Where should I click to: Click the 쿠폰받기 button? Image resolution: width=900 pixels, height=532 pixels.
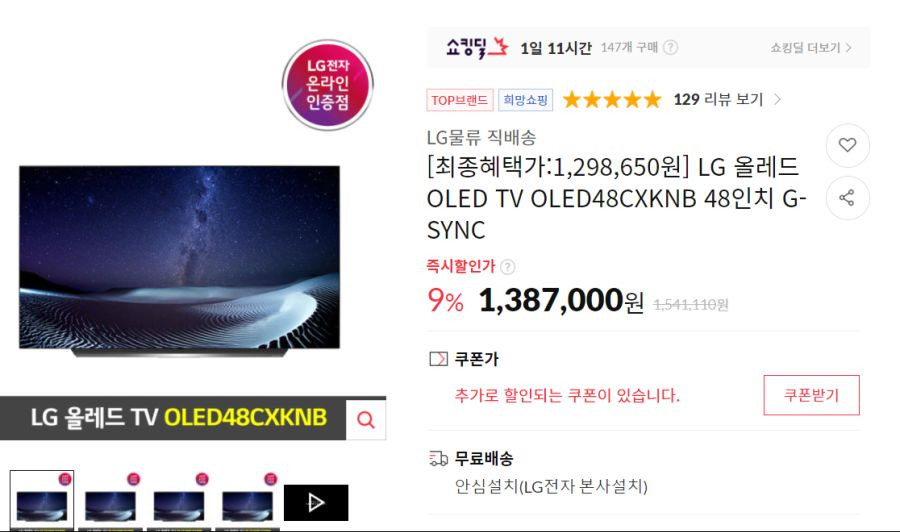click(x=811, y=395)
